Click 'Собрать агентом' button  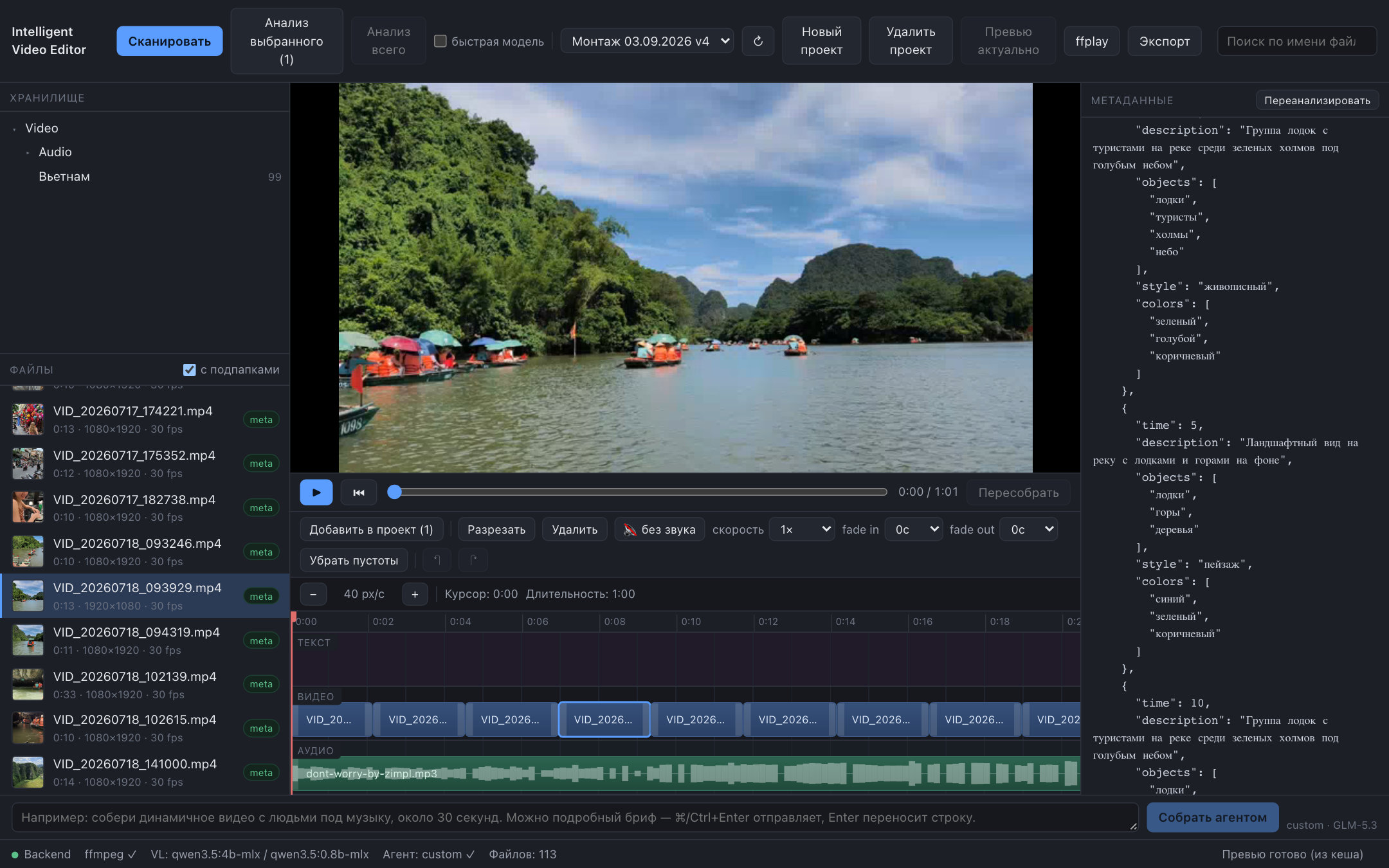1213,817
